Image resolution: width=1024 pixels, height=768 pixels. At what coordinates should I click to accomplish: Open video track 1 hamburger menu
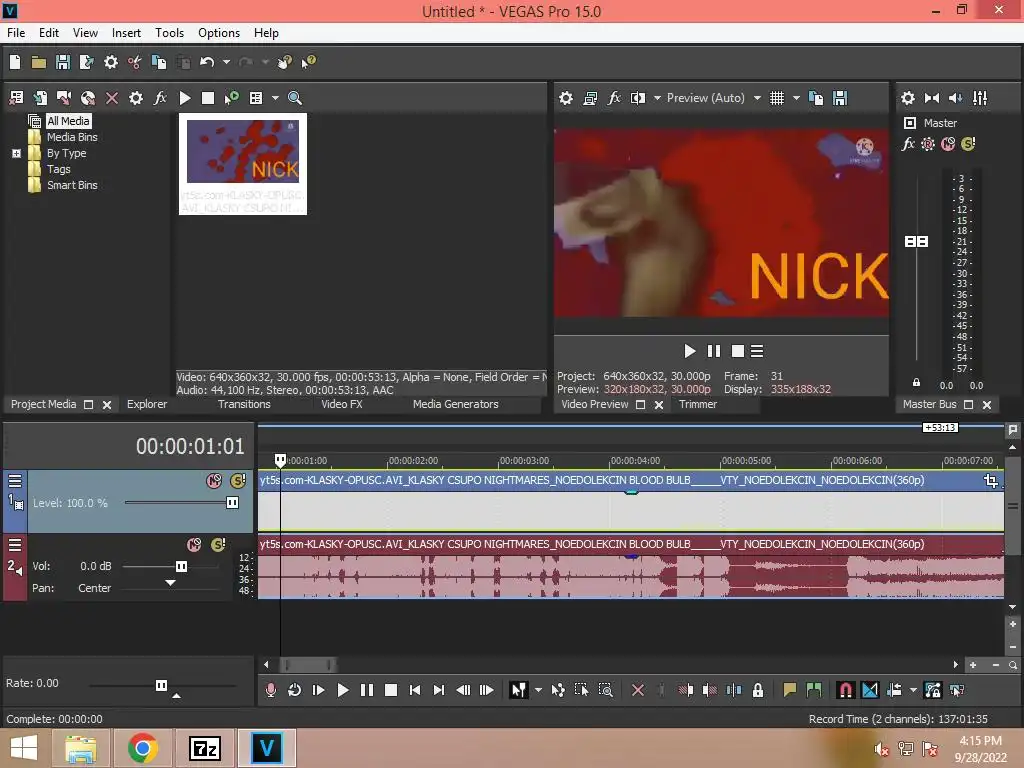point(14,481)
